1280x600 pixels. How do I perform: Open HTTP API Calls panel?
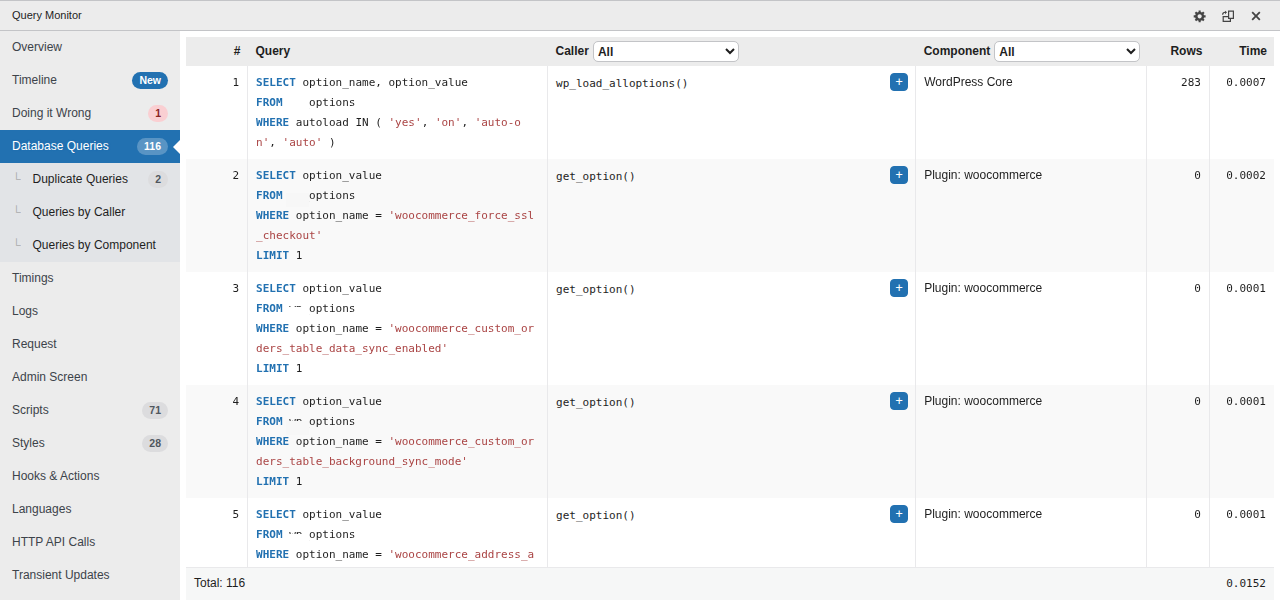click(x=90, y=542)
